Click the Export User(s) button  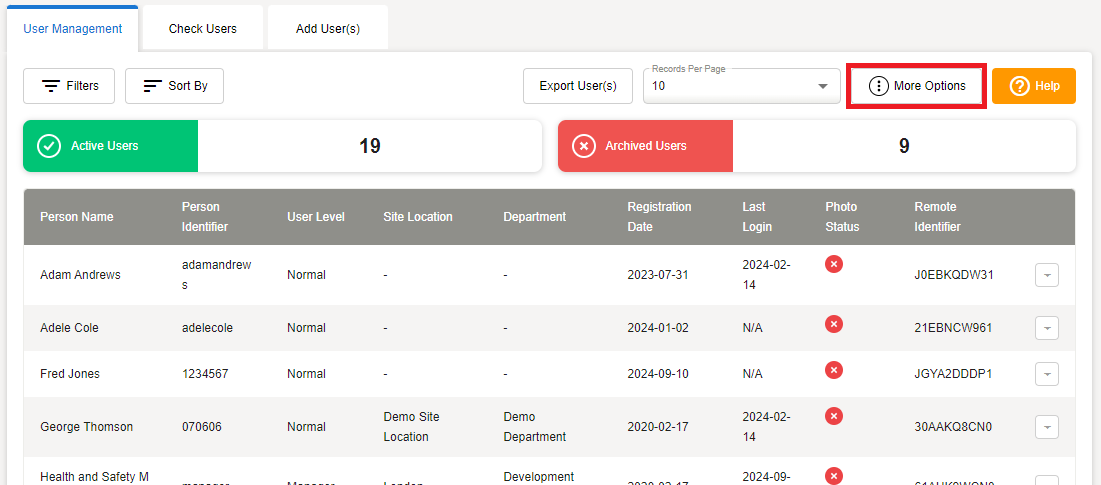click(578, 86)
